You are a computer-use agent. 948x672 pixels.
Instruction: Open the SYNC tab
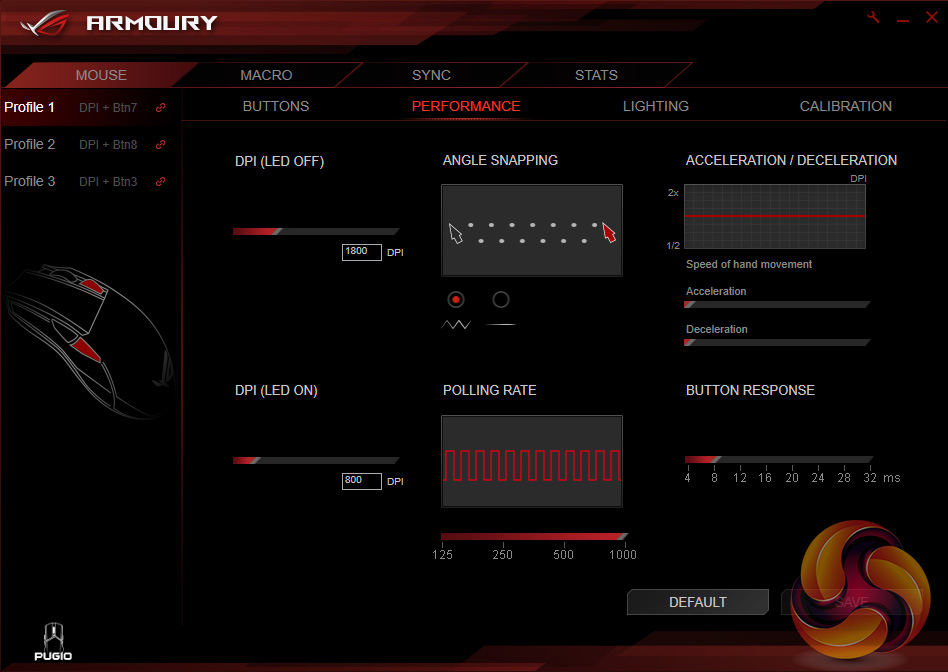point(431,75)
